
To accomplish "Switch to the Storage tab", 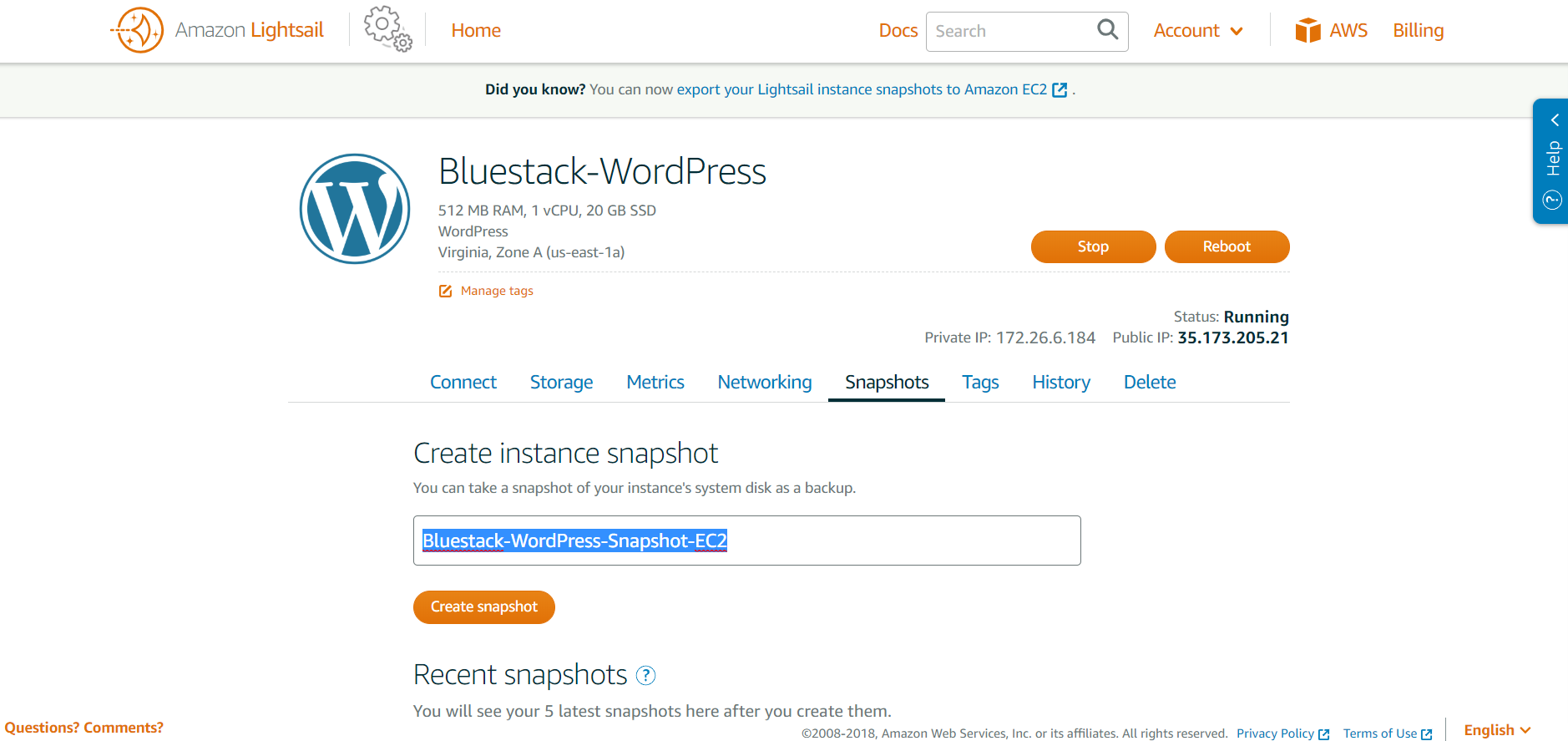I will (561, 382).
